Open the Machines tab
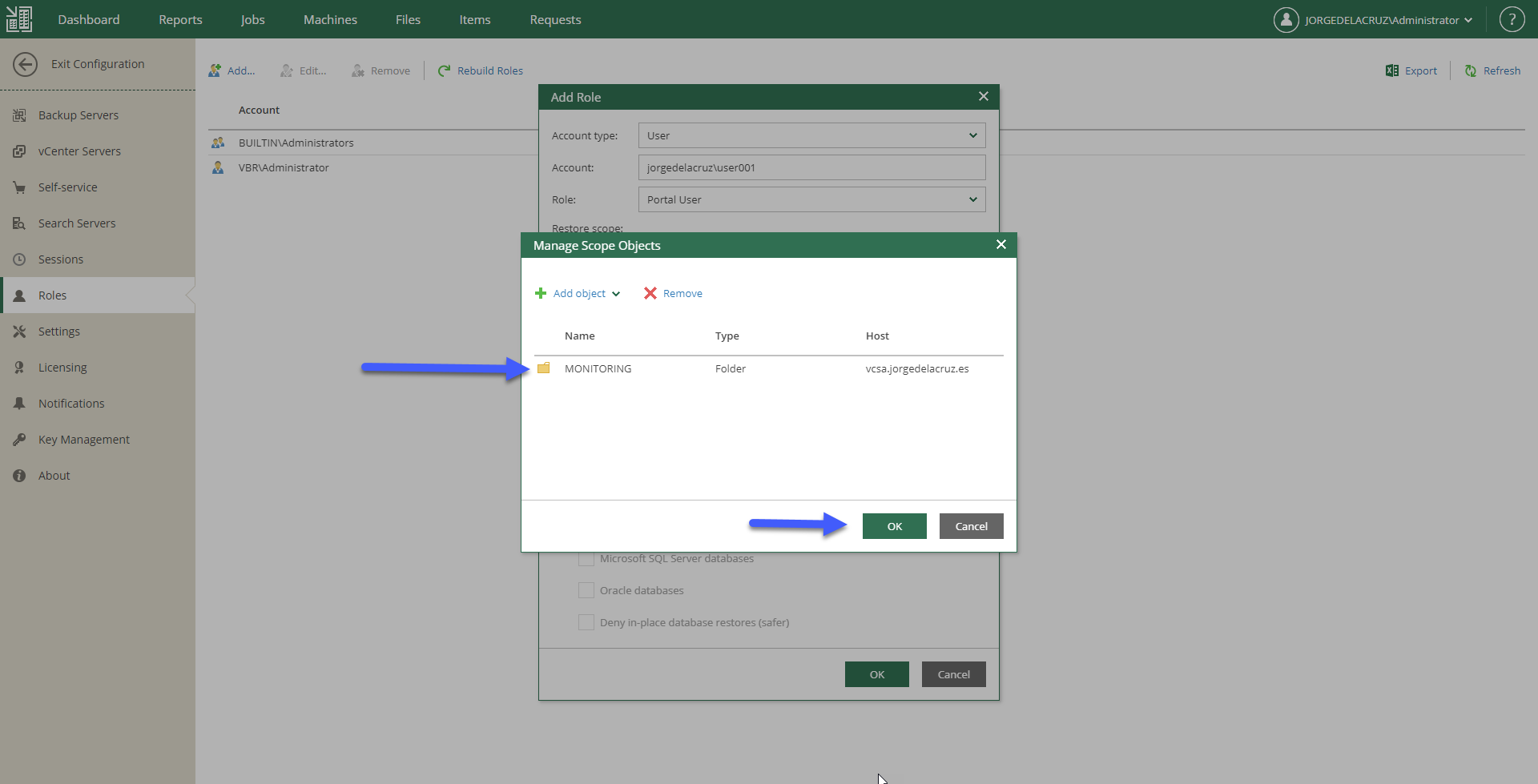Screen dimensions: 1538x784 click(330, 19)
